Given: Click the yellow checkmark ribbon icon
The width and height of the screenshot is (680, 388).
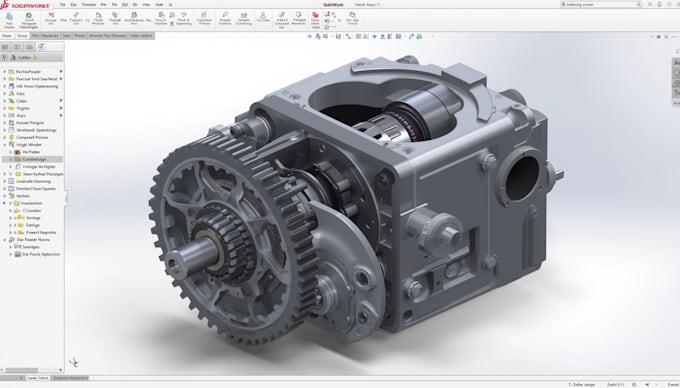Looking at the screenshot, I should pyautogui.click(x=76, y=15).
